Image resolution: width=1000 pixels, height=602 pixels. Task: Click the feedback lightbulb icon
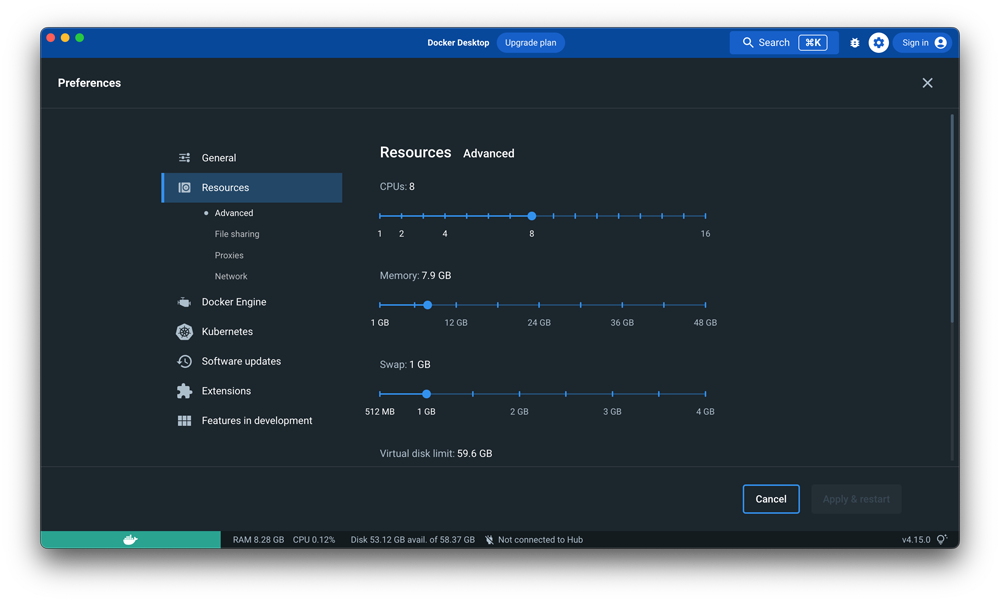[942, 540]
